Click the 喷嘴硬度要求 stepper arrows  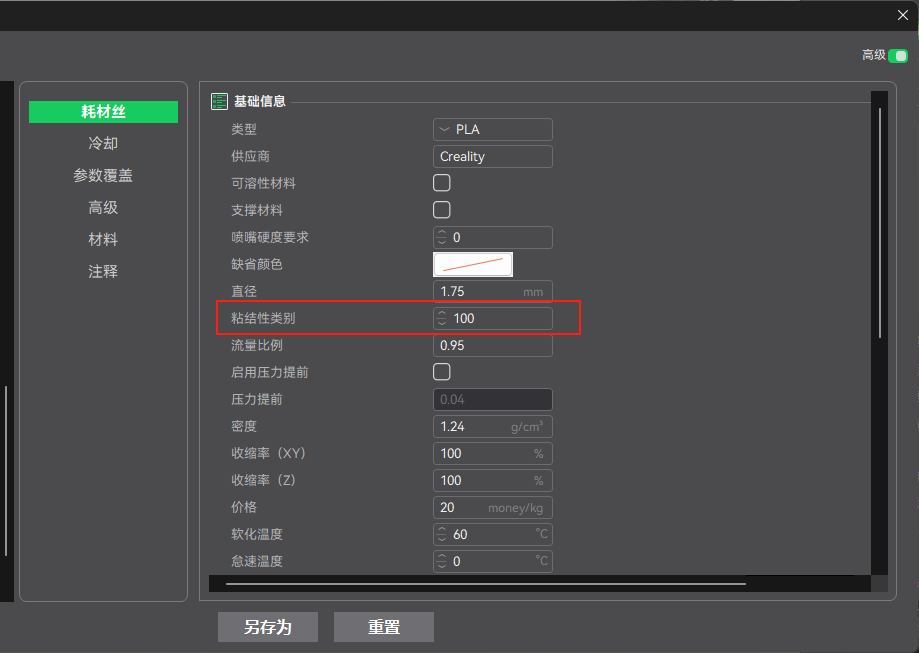pos(443,237)
